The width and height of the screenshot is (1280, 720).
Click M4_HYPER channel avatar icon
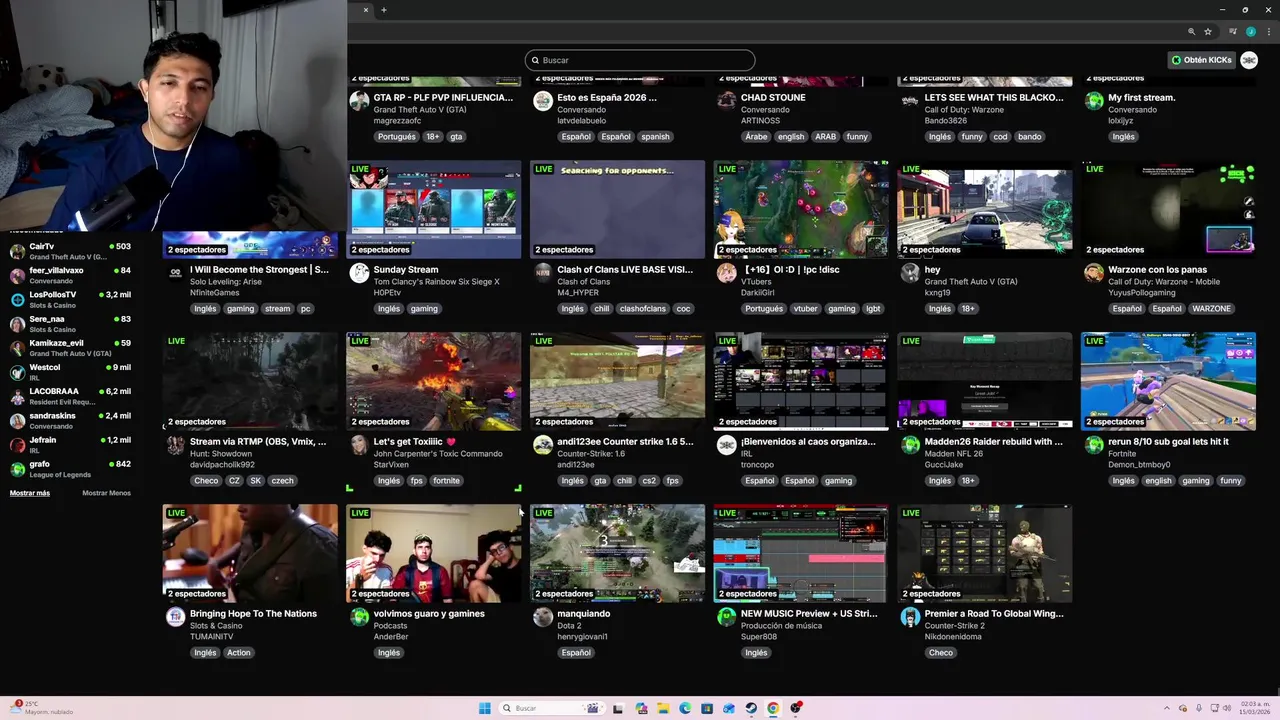coord(542,273)
